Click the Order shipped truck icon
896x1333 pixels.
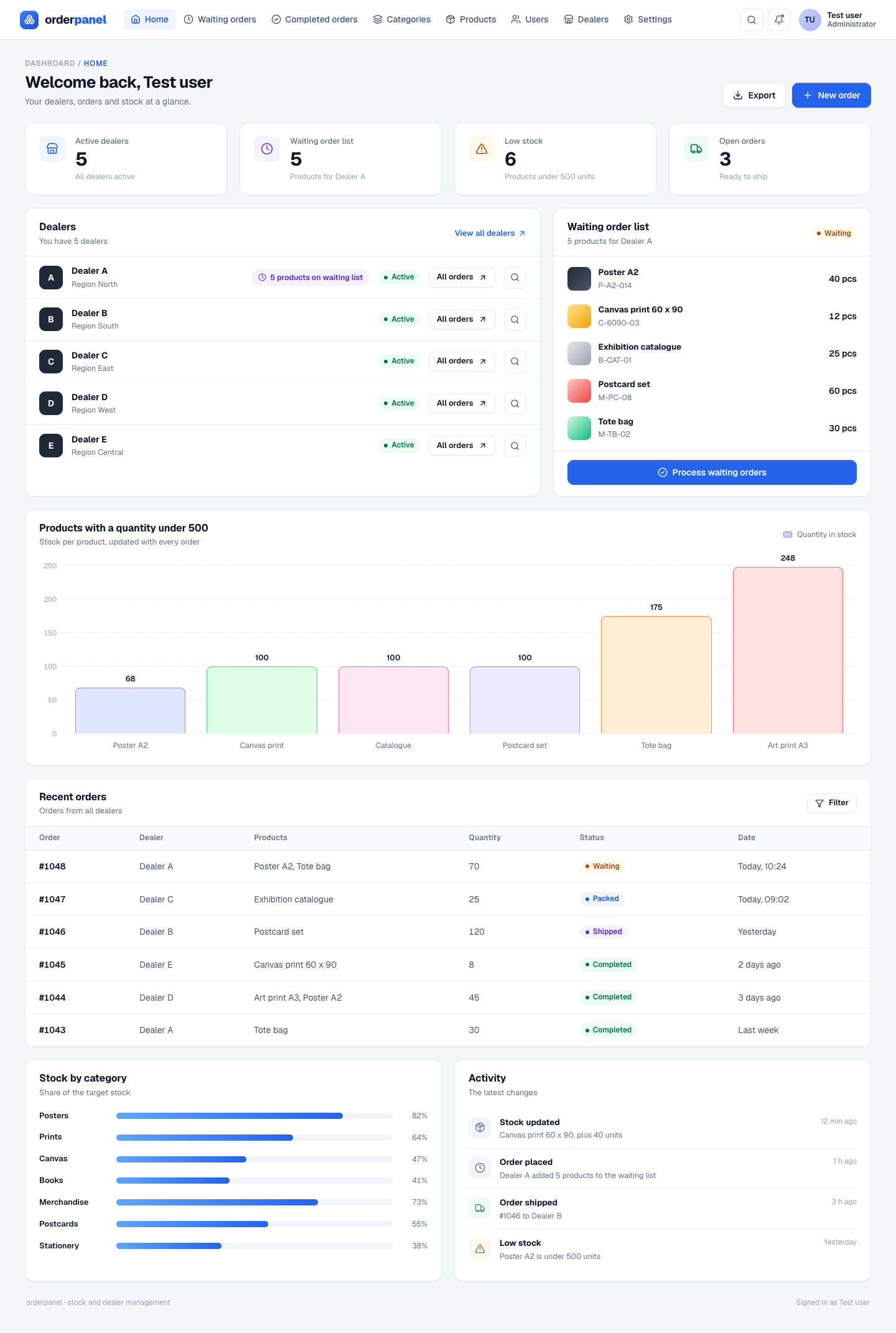pyautogui.click(x=480, y=1209)
